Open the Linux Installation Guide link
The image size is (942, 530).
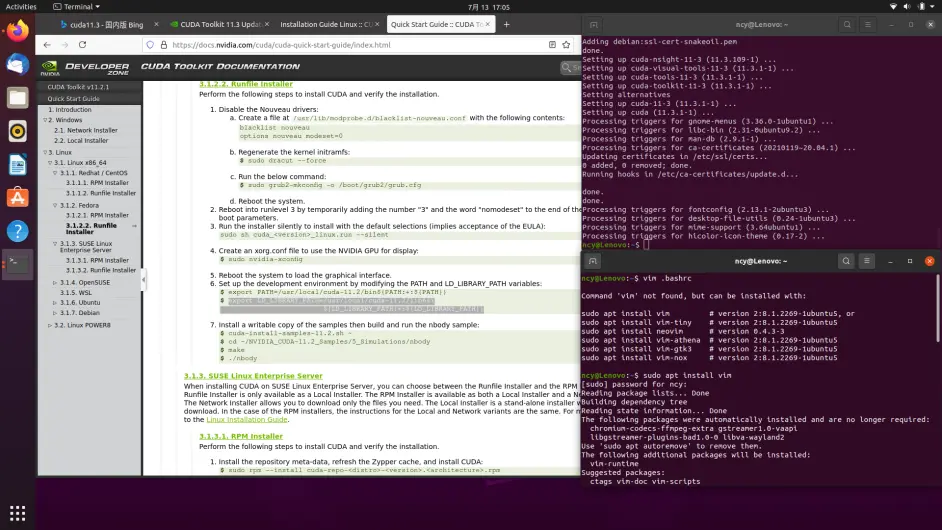click(x=246, y=419)
